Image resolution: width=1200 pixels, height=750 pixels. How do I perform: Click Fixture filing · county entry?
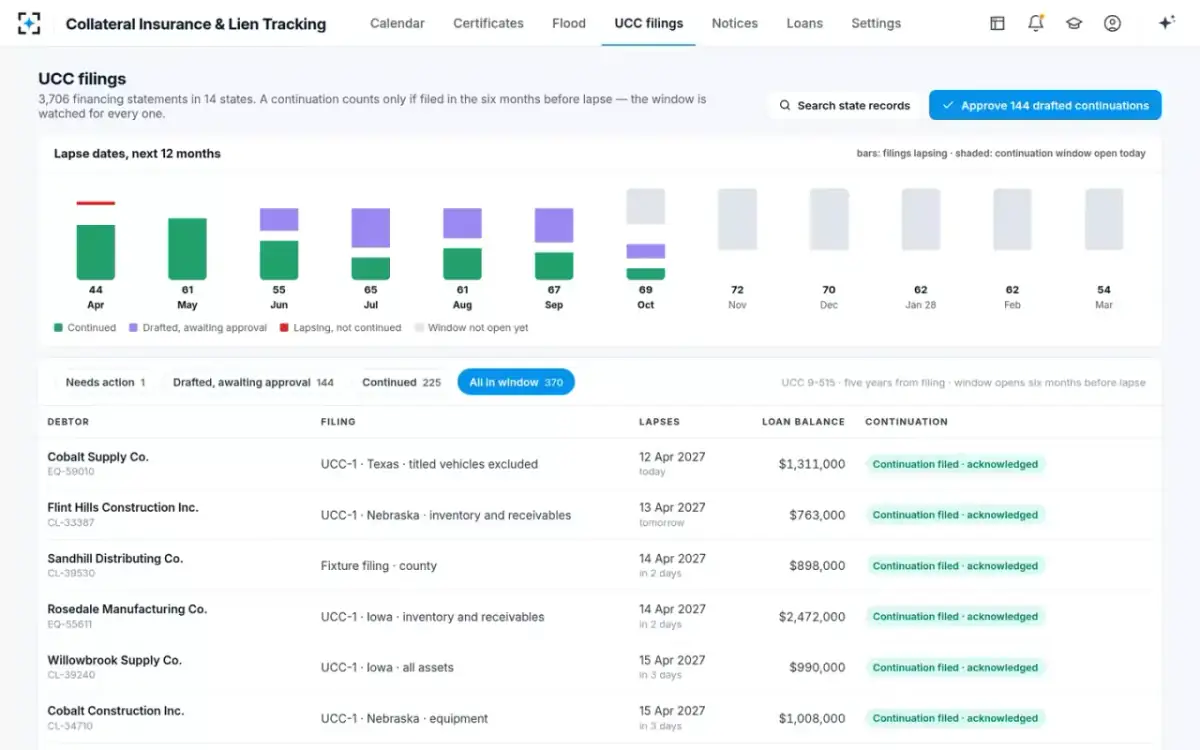point(378,566)
